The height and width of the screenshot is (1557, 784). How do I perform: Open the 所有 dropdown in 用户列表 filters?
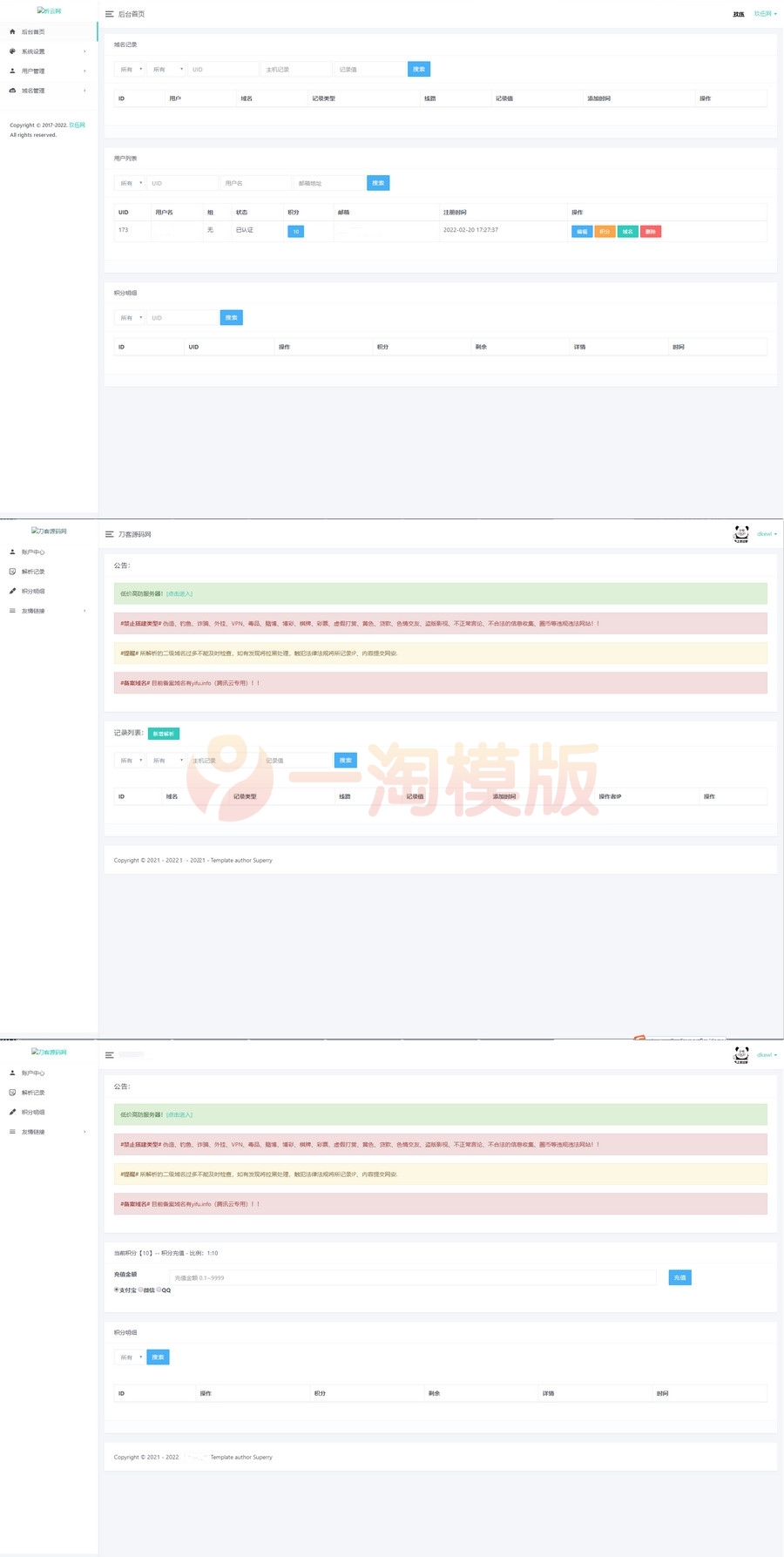130,183
